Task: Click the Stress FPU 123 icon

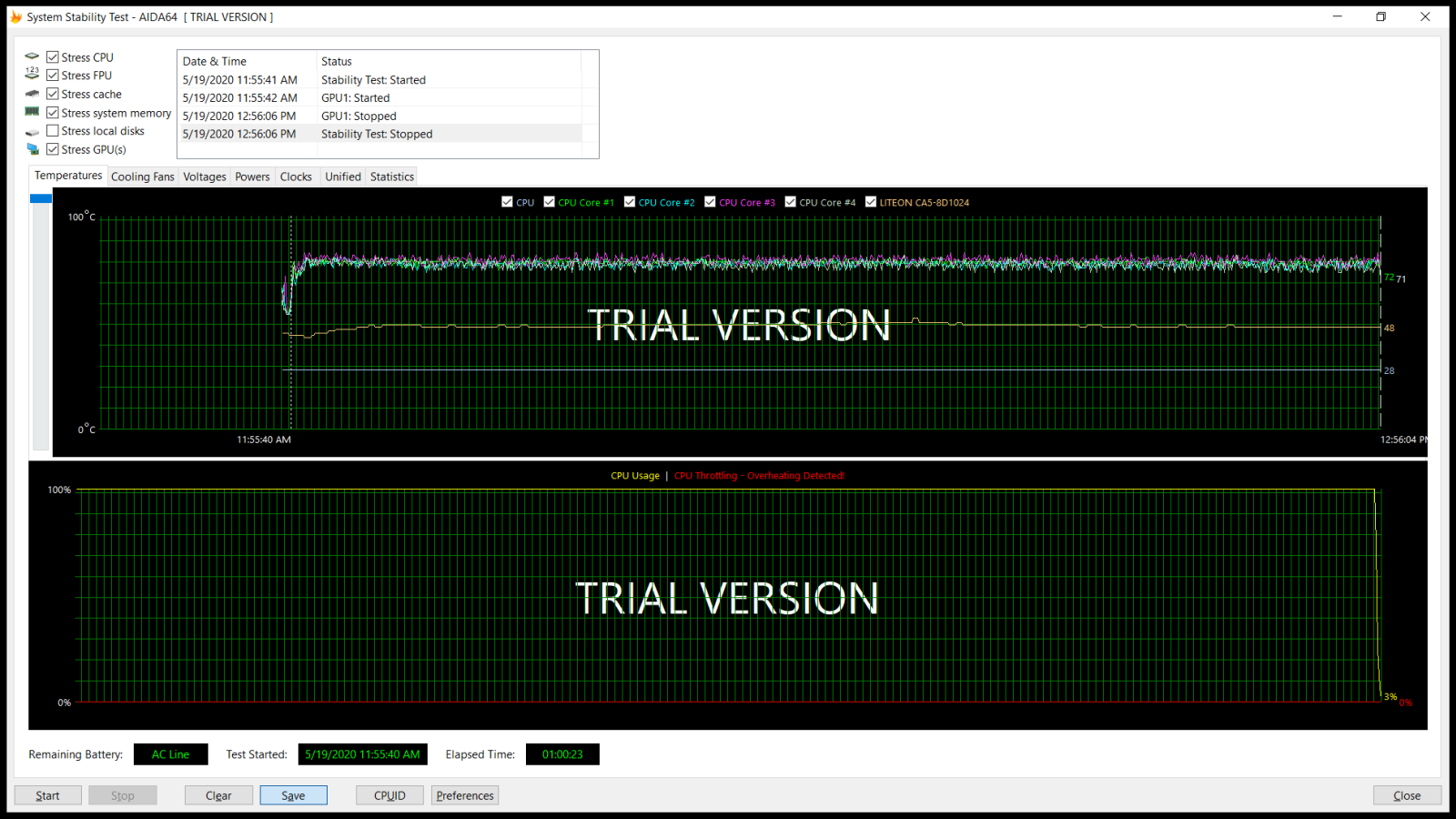Action: [32, 75]
